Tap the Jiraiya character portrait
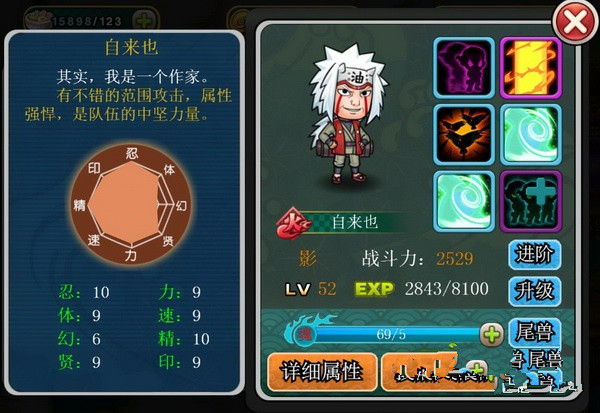This screenshot has width=600, height=413. (x=346, y=115)
